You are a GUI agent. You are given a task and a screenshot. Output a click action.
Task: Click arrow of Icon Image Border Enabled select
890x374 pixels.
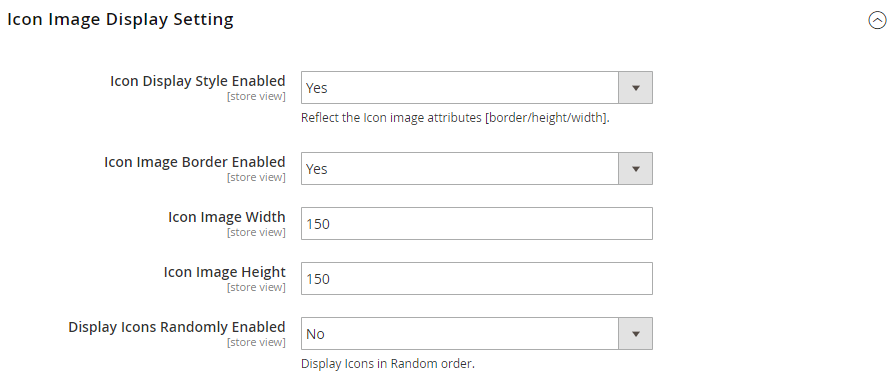click(x=636, y=169)
